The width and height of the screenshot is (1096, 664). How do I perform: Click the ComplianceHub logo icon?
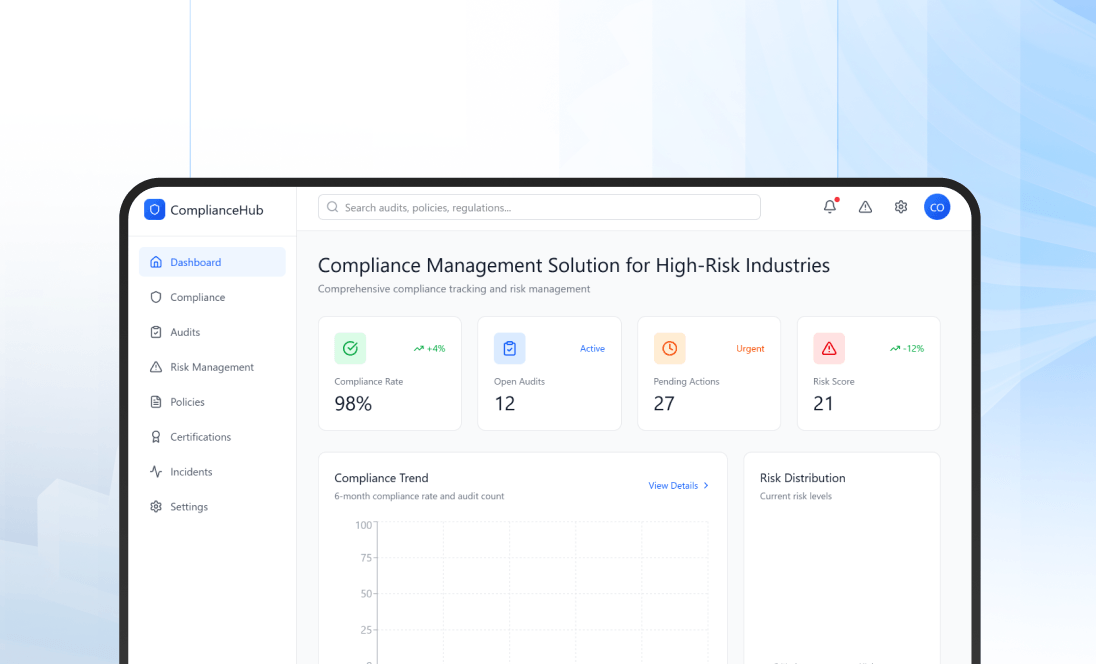click(x=154, y=209)
